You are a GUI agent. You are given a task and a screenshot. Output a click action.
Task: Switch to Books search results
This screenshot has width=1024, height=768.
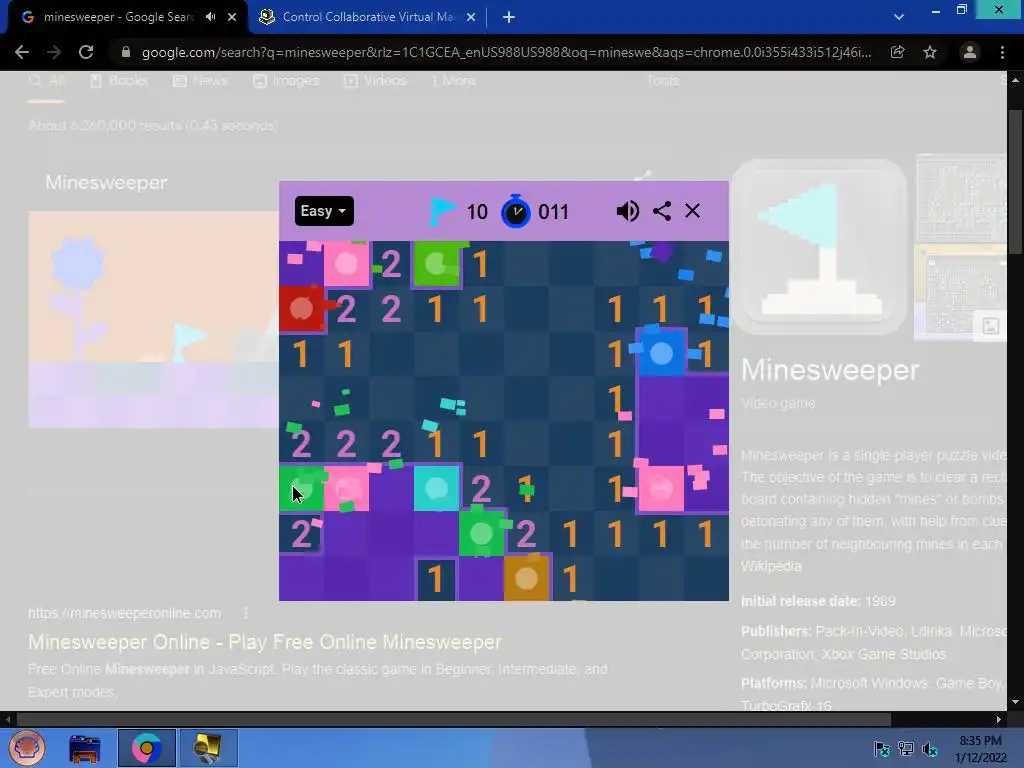[x=119, y=81]
